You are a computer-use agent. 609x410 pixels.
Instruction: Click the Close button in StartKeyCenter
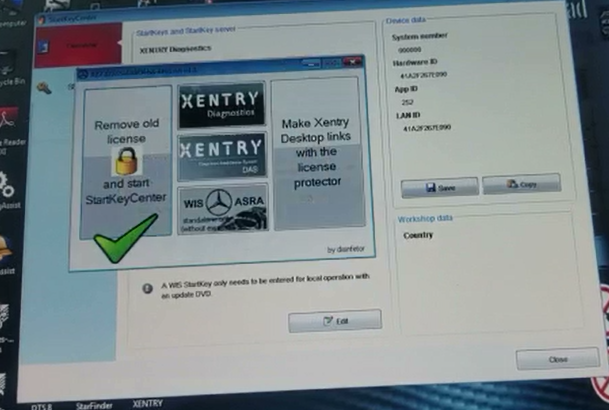[x=558, y=359]
